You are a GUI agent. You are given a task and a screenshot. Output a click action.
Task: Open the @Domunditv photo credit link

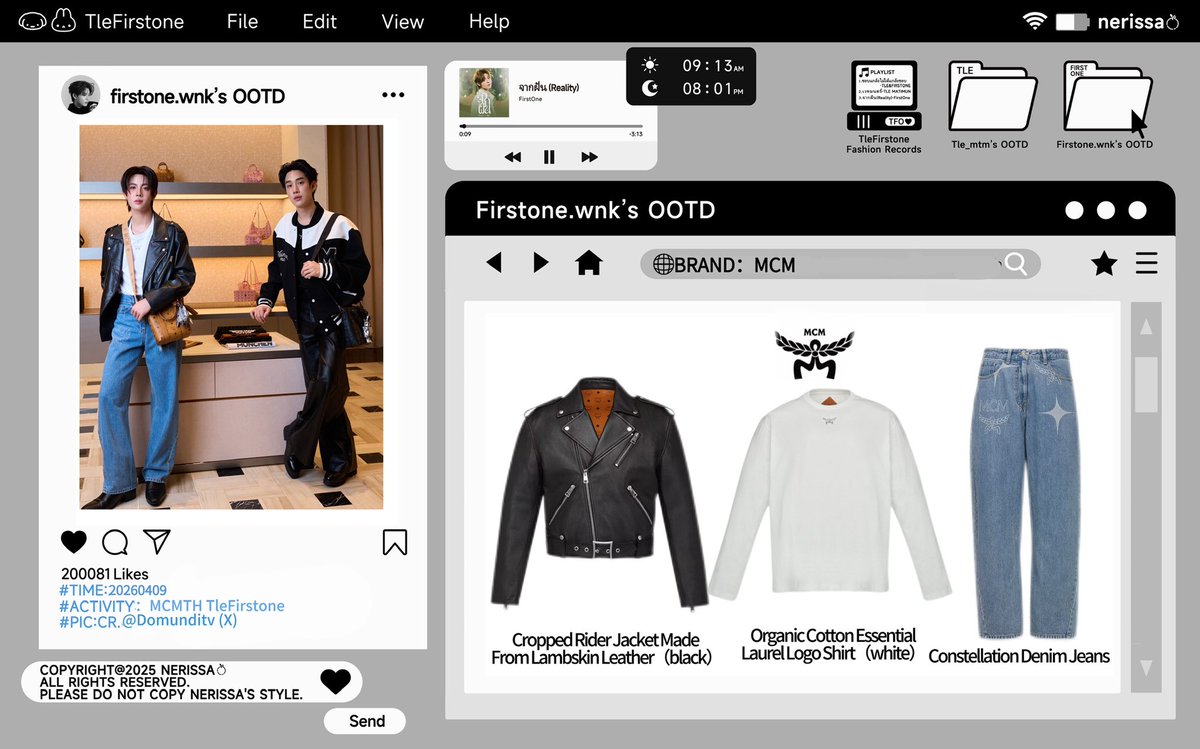(x=179, y=621)
